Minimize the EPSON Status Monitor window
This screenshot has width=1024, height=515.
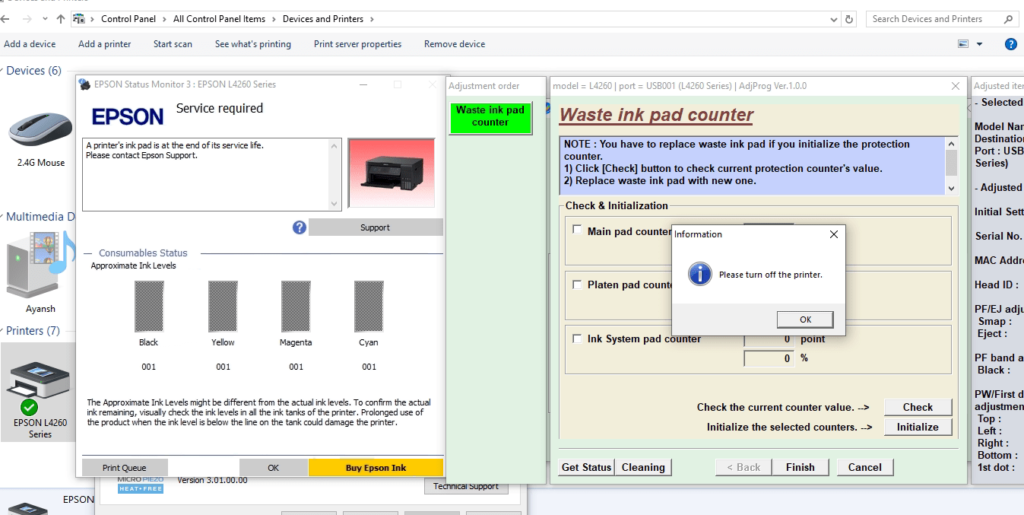point(363,84)
